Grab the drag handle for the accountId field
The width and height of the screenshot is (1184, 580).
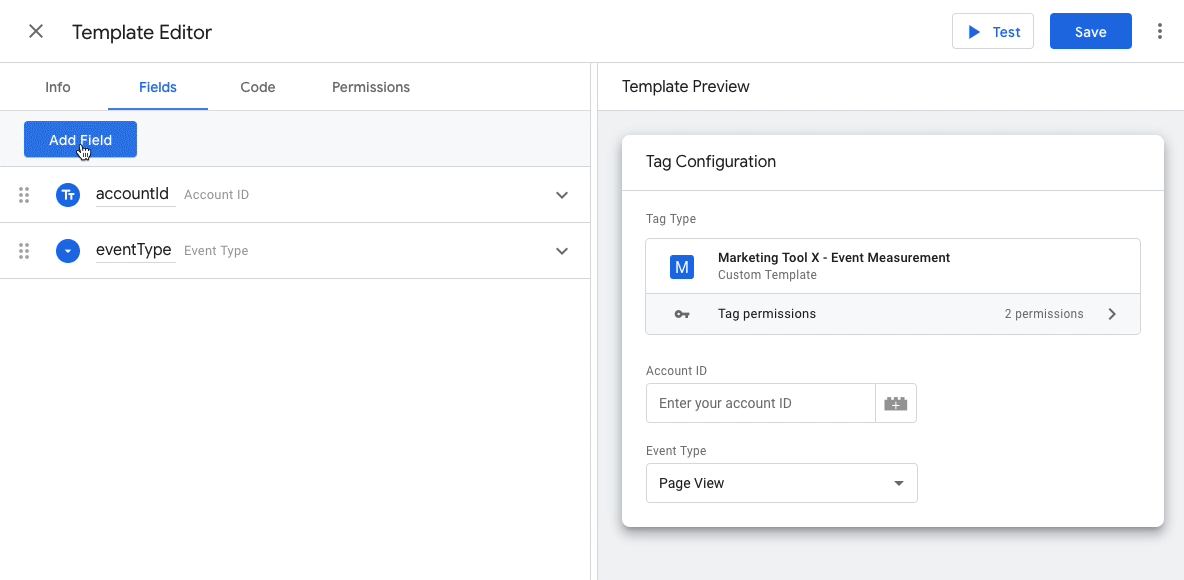click(x=24, y=195)
